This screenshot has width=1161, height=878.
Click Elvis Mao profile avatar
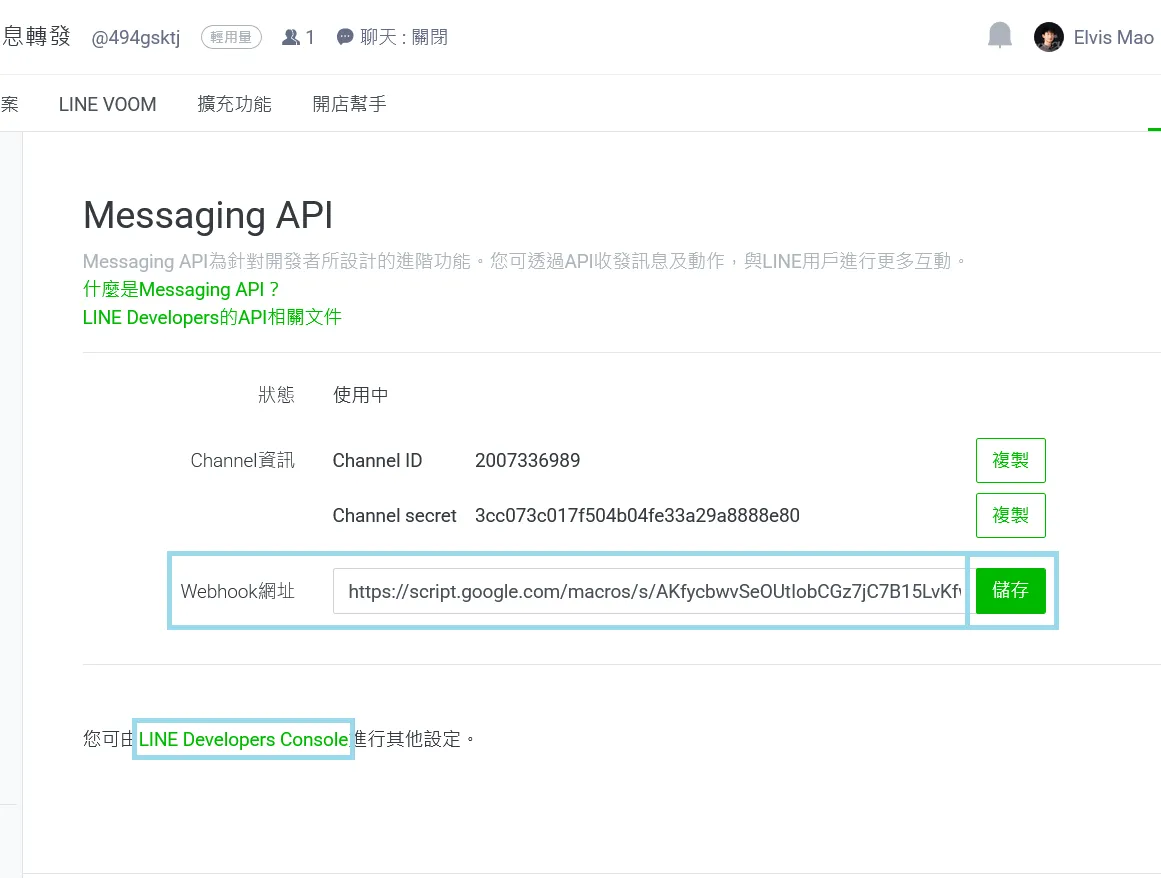[x=1048, y=37]
